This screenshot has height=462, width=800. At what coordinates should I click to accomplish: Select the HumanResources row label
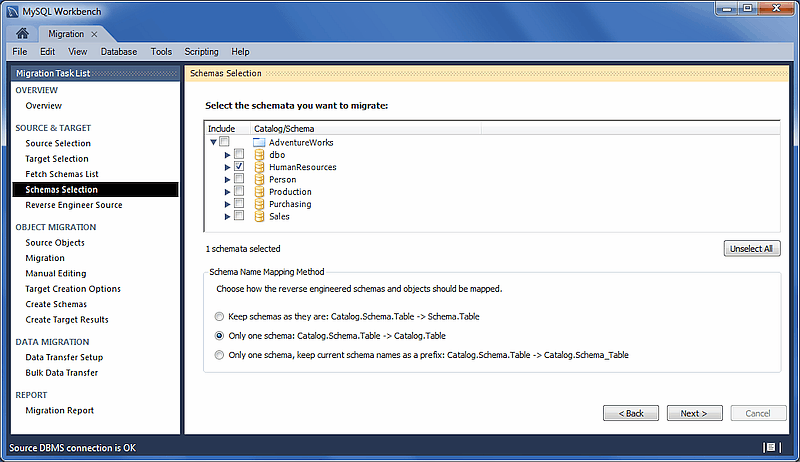tap(303, 167)
